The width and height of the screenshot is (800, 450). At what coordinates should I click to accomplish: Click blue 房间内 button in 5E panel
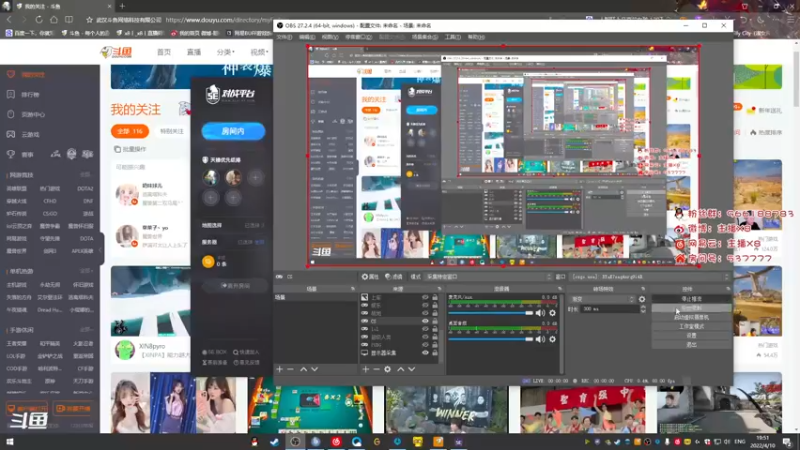pos(233,131)
